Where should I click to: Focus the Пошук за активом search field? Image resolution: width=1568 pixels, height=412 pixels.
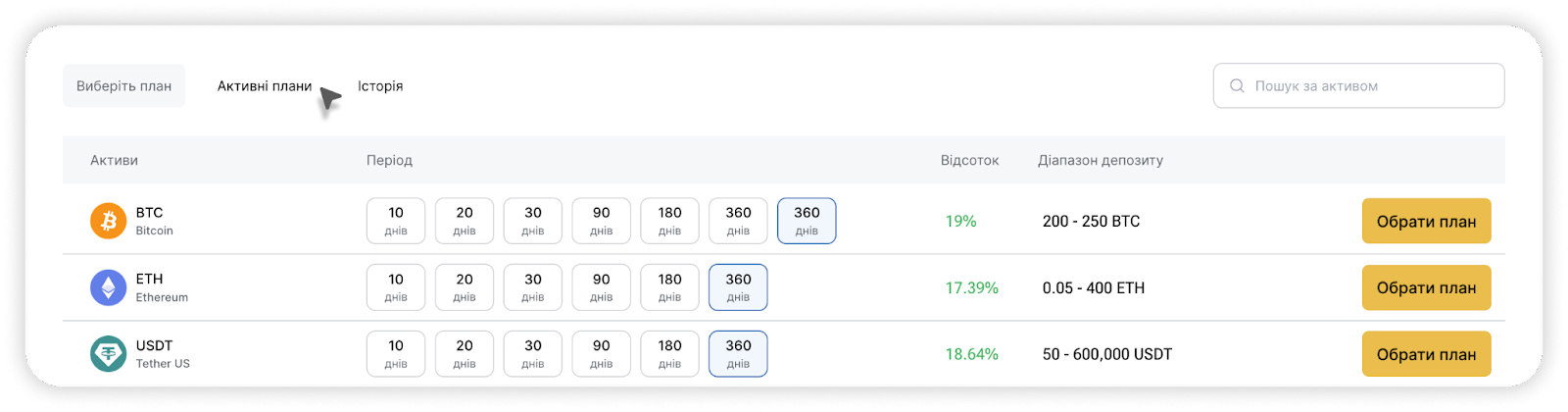coord(1359,86)
